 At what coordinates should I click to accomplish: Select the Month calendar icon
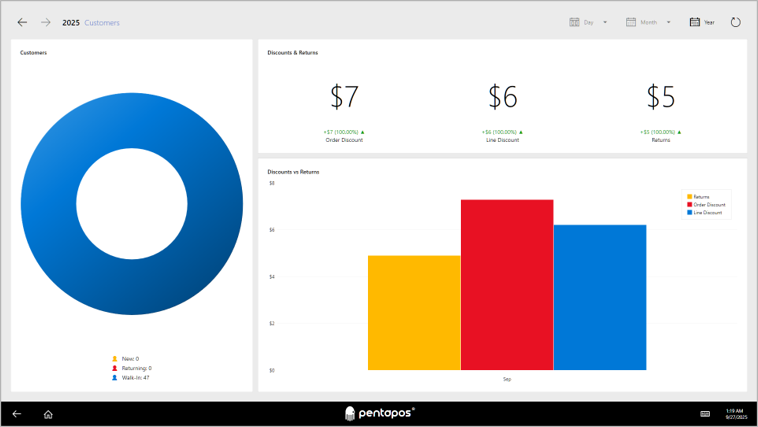click(x=631, y=22)
